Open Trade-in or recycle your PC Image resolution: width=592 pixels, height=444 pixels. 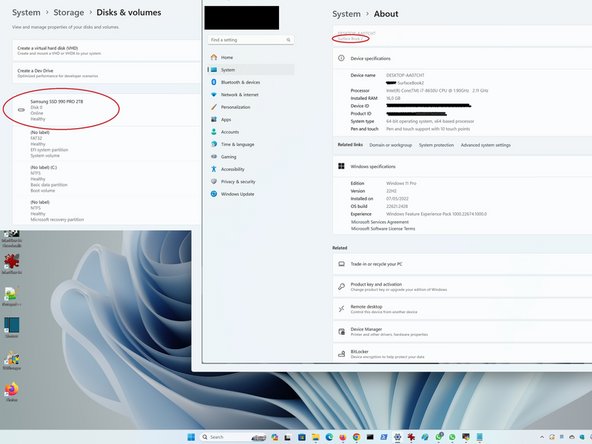462,264
